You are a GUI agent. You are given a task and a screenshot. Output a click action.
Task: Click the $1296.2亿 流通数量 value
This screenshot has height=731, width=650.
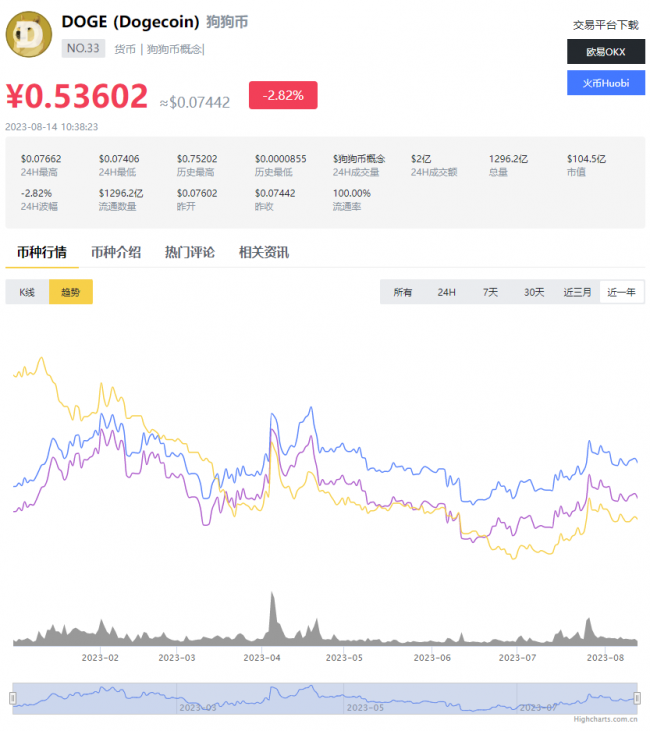121,193
